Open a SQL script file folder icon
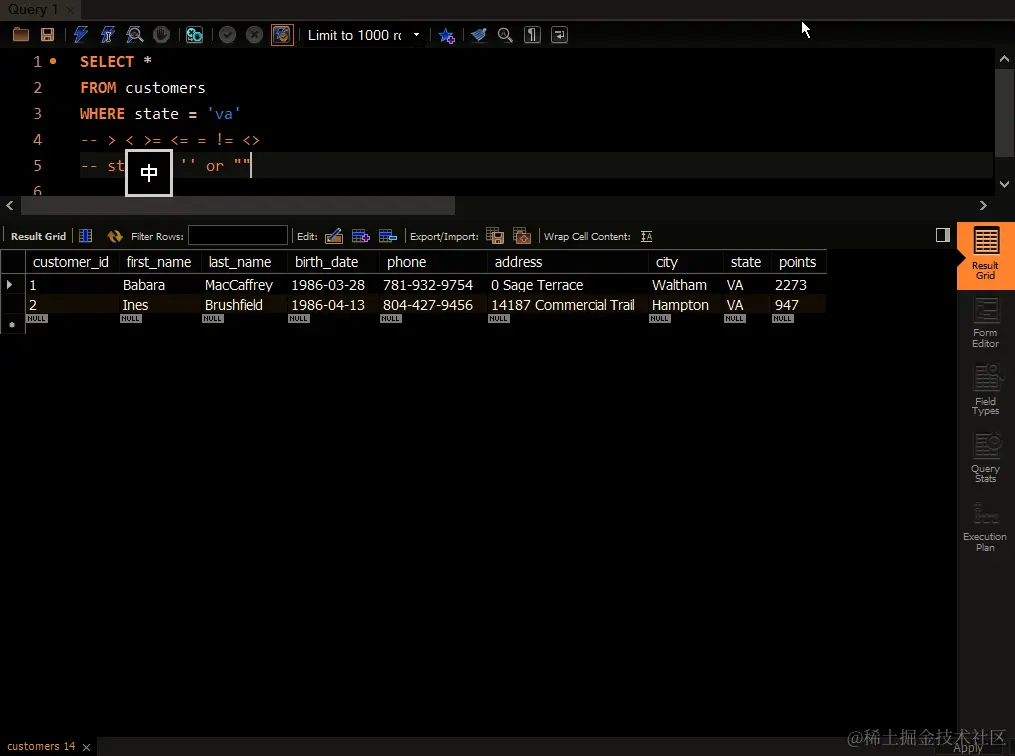The width and height of the screenshot is (1015, 756). pyautogui.click(x=21, y=35)
